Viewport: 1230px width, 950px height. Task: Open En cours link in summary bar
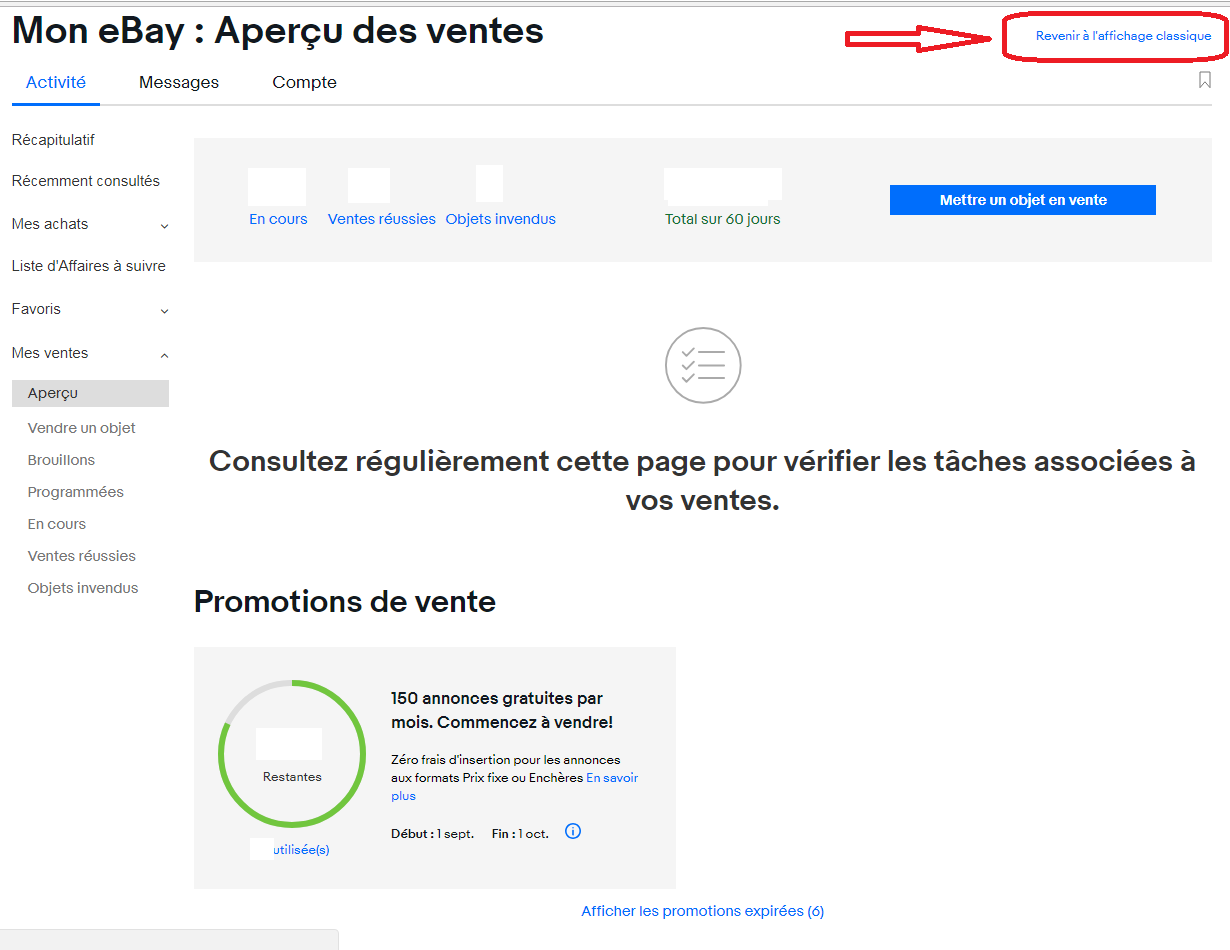click(x=278, y=219)
